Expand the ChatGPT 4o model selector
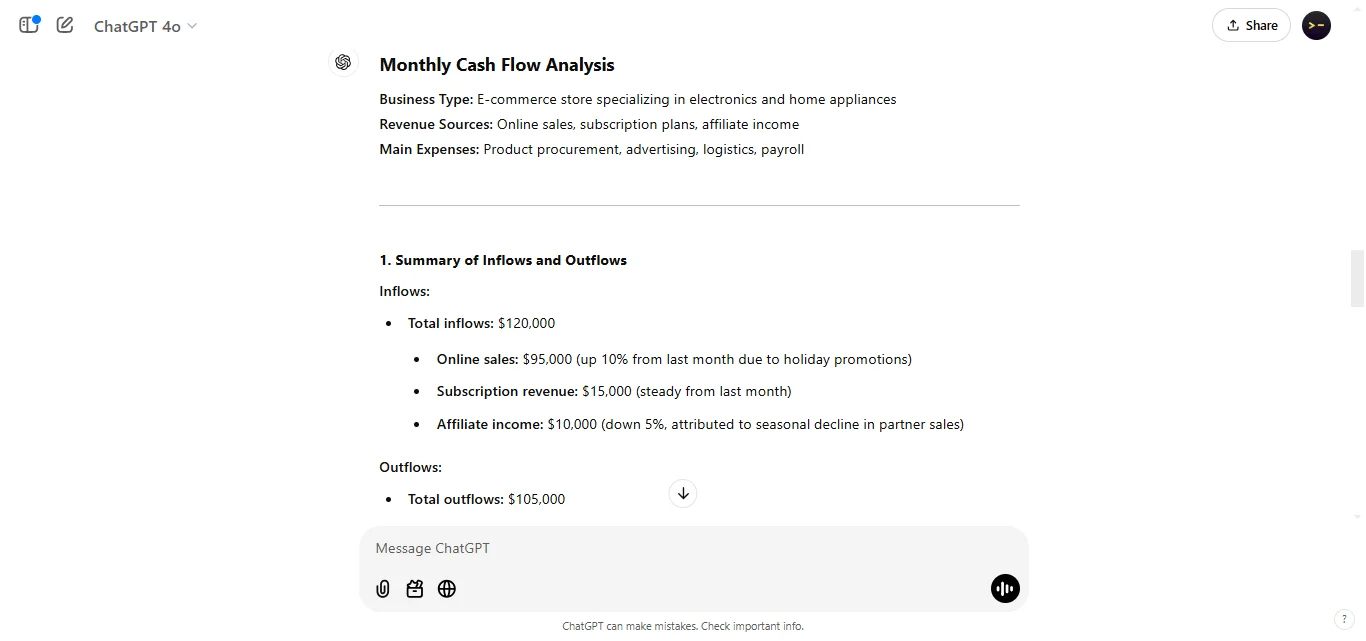Image resolution: width=1366 pixels, height=641 pixels. click(x=145, y=26)
